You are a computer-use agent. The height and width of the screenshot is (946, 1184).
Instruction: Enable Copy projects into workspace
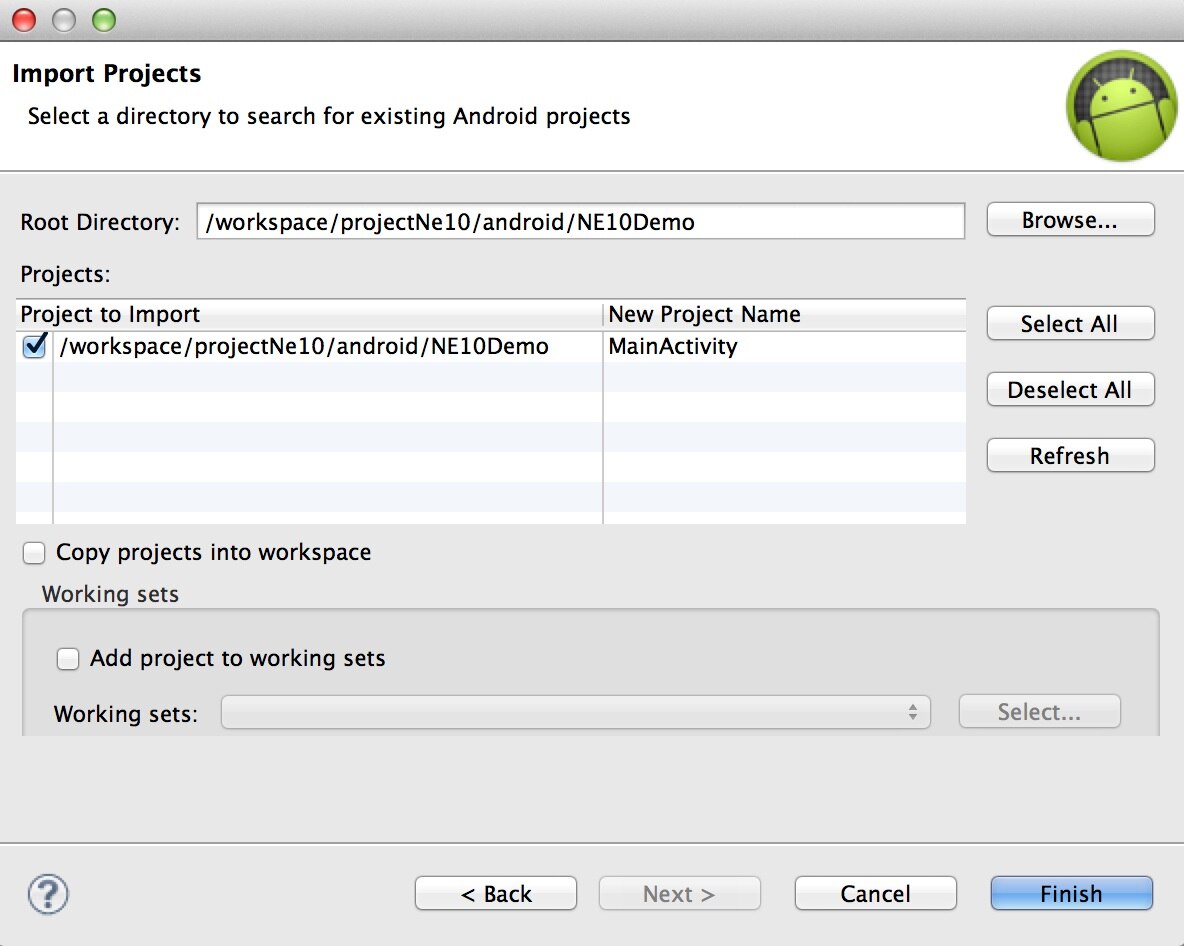pos(35,552)
